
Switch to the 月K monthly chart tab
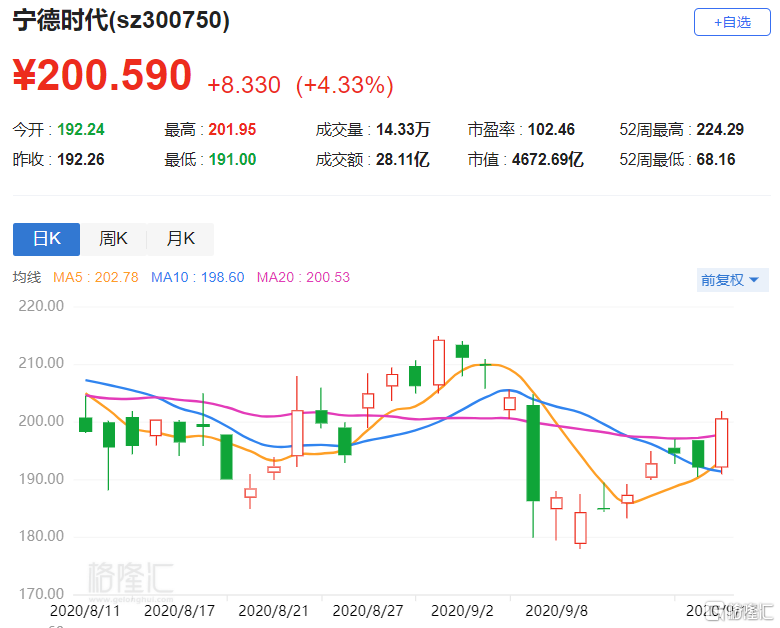181,239
